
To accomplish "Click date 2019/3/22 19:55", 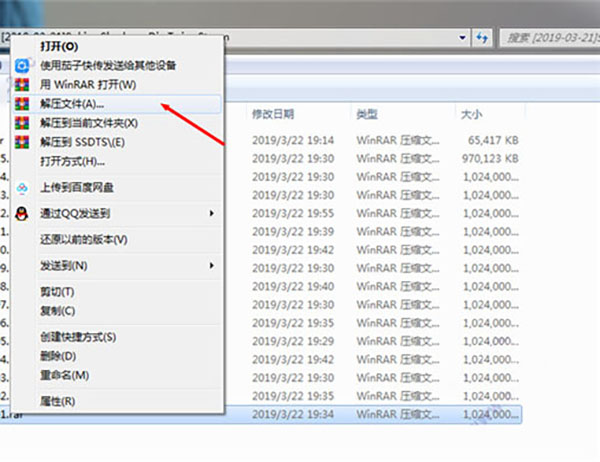I will pyautogui.click(x=293, y=213).
